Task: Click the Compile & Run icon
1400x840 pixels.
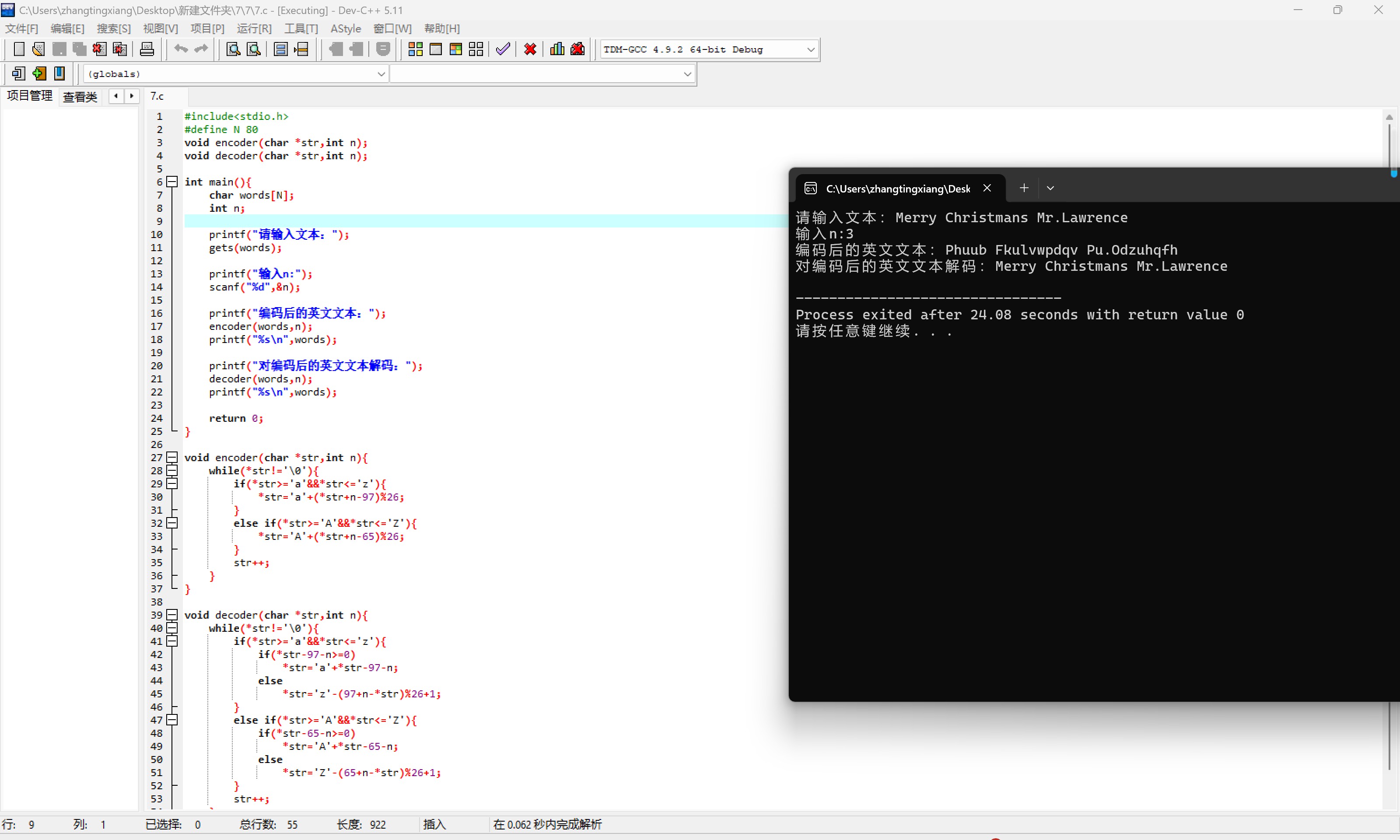Action: pos(455,49)
